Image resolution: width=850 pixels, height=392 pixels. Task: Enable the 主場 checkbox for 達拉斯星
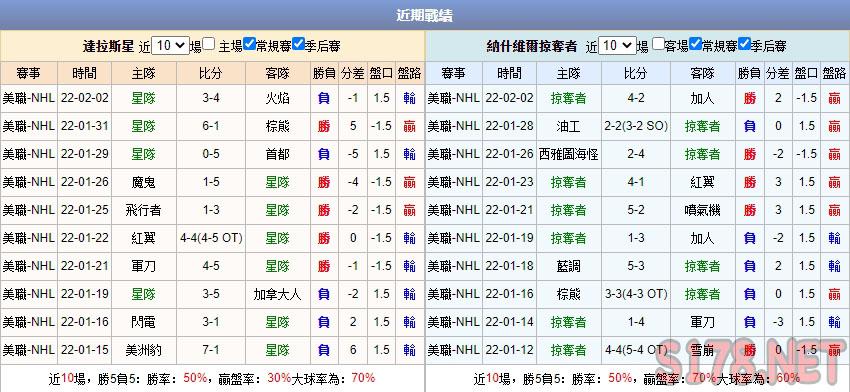click(209, 44)
